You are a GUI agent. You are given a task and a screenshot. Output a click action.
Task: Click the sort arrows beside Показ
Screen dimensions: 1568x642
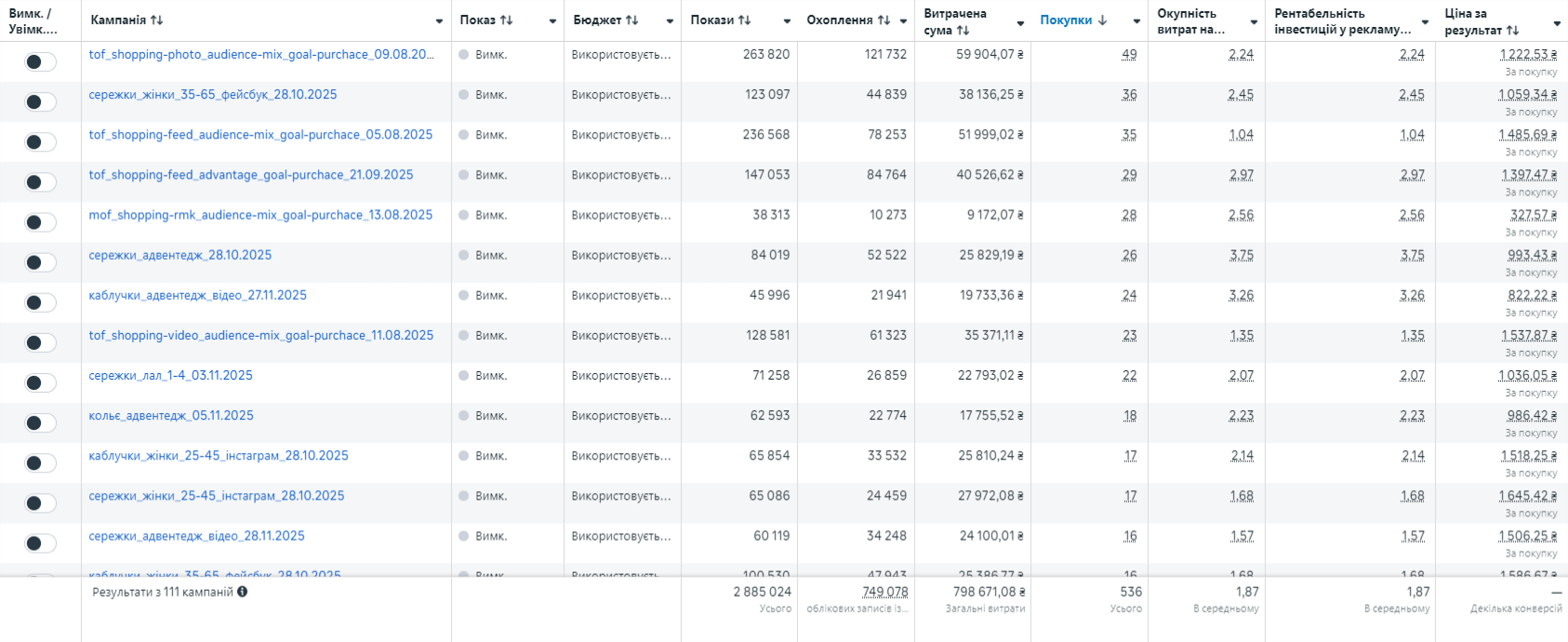tap(506, 20)
